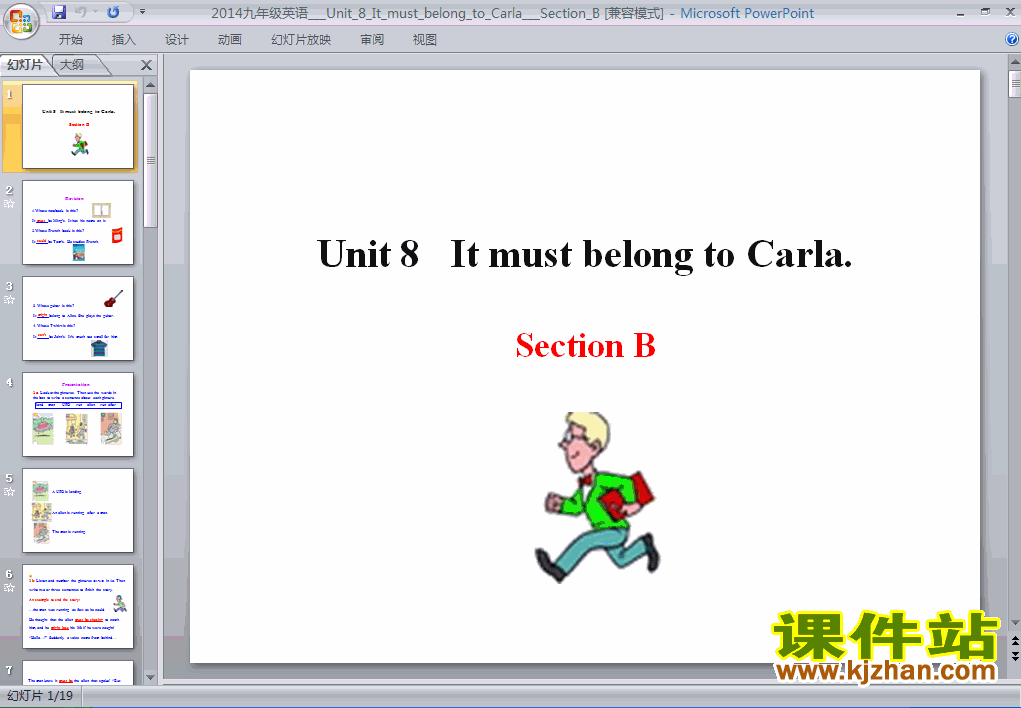Click thumbnail pane scroll down arrow
The width and height of the screenshot is (1021, 708).
pos(150,677)
